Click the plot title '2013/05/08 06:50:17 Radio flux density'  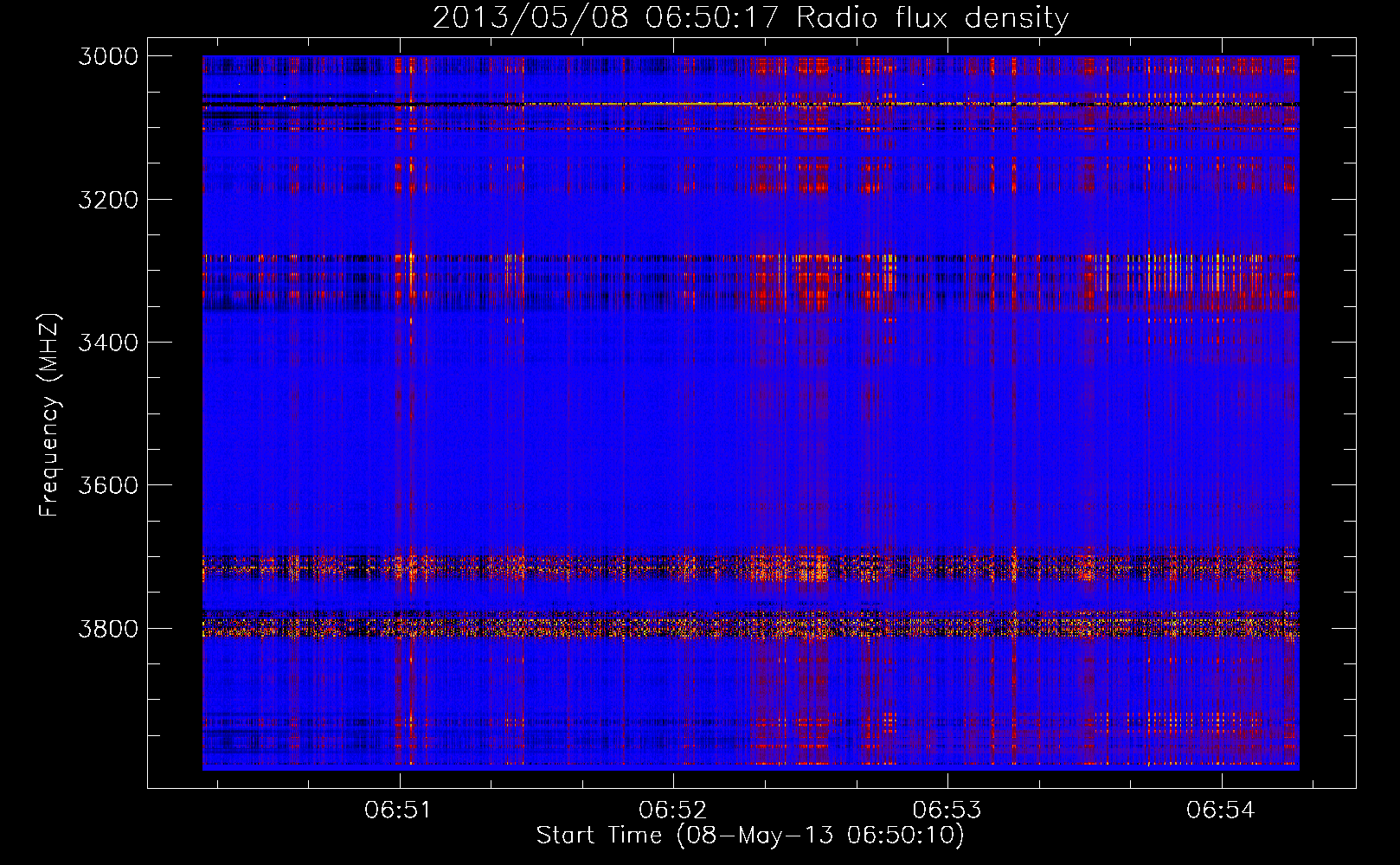tap(750, 17)
